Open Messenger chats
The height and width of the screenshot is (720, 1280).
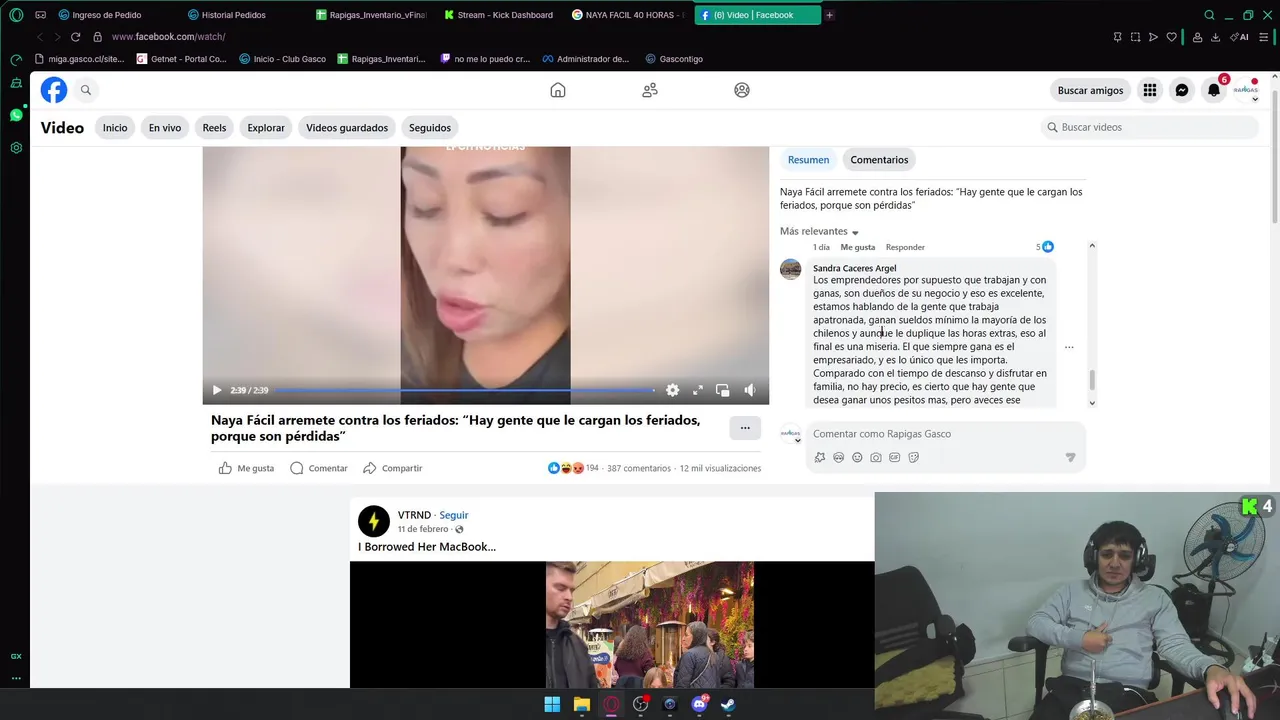[x=1182, y=90]
